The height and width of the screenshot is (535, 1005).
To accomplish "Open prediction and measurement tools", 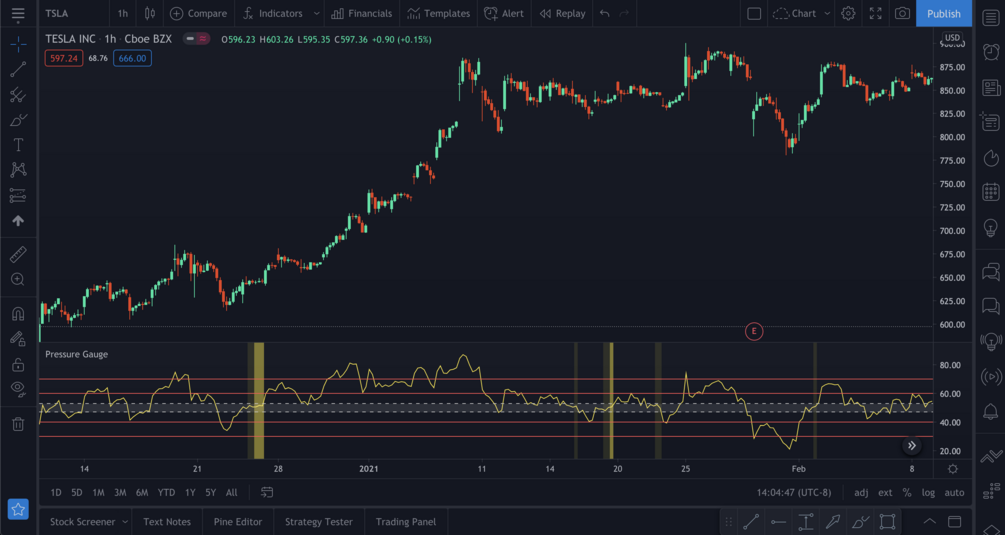I will [18, 195].
